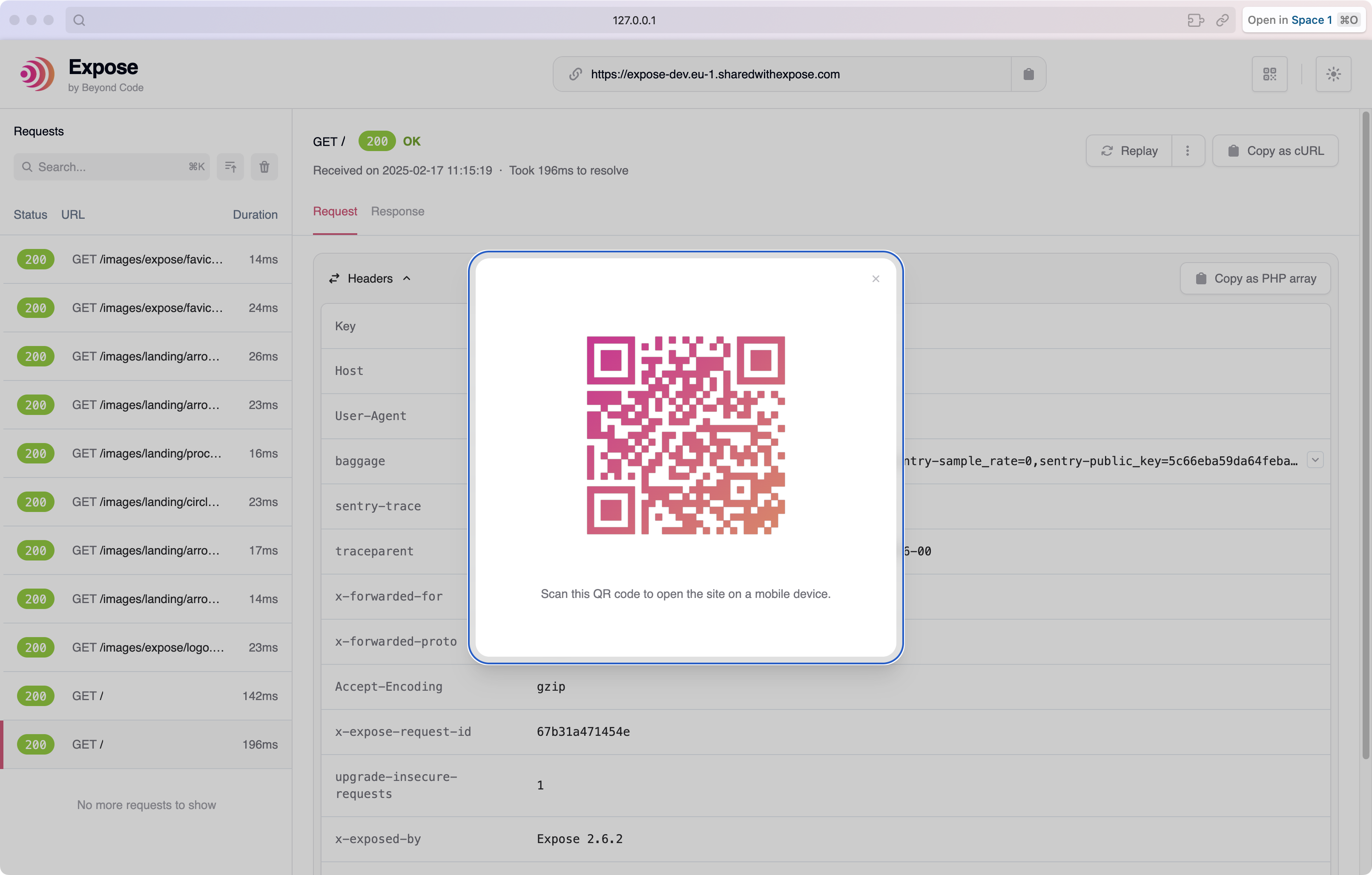The width and height of the screenshot is (1372, 875).
Task: Click the x-forwarded-proto header key
Action: 396,642
